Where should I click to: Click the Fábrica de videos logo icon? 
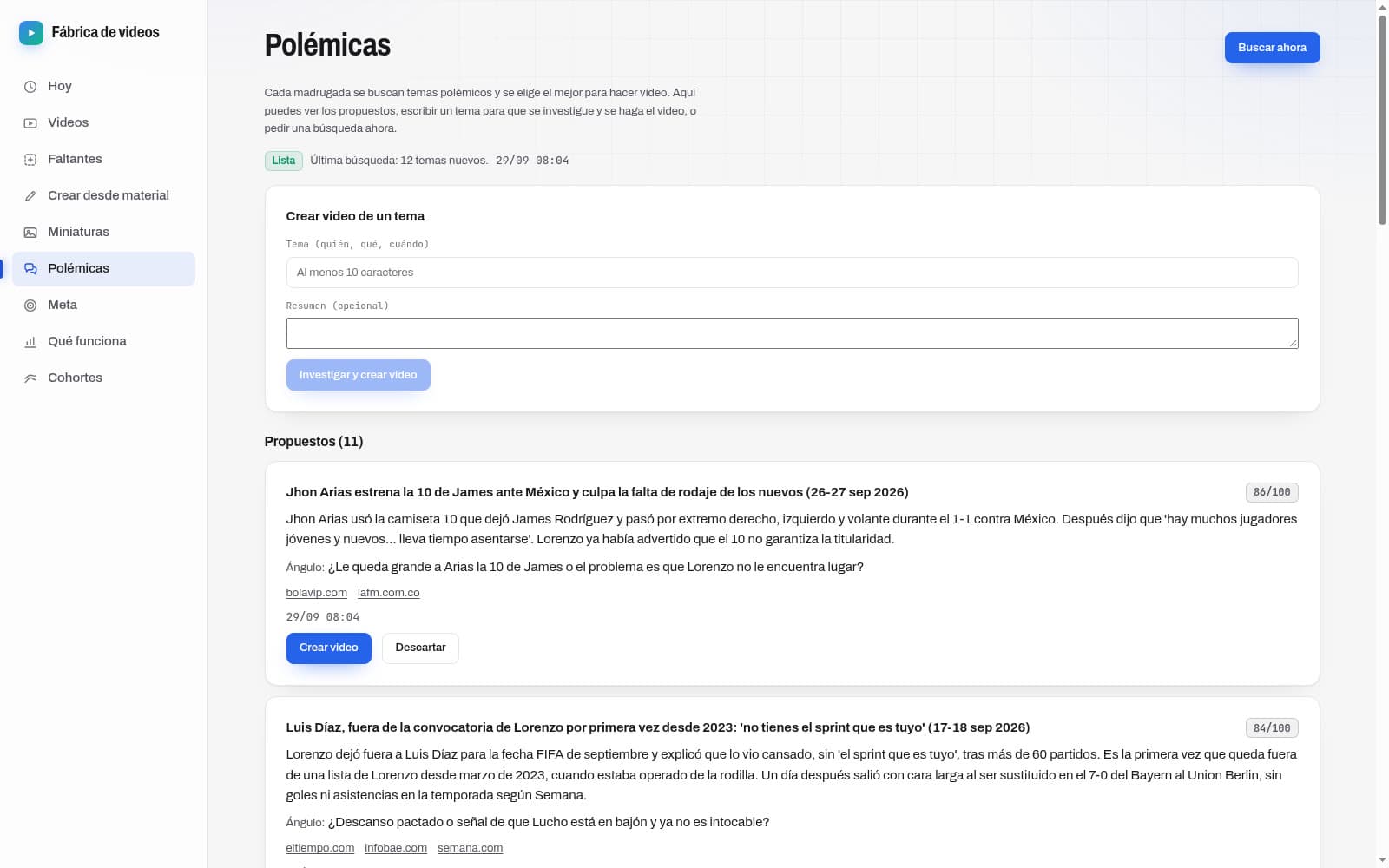(x=31, y=33)
